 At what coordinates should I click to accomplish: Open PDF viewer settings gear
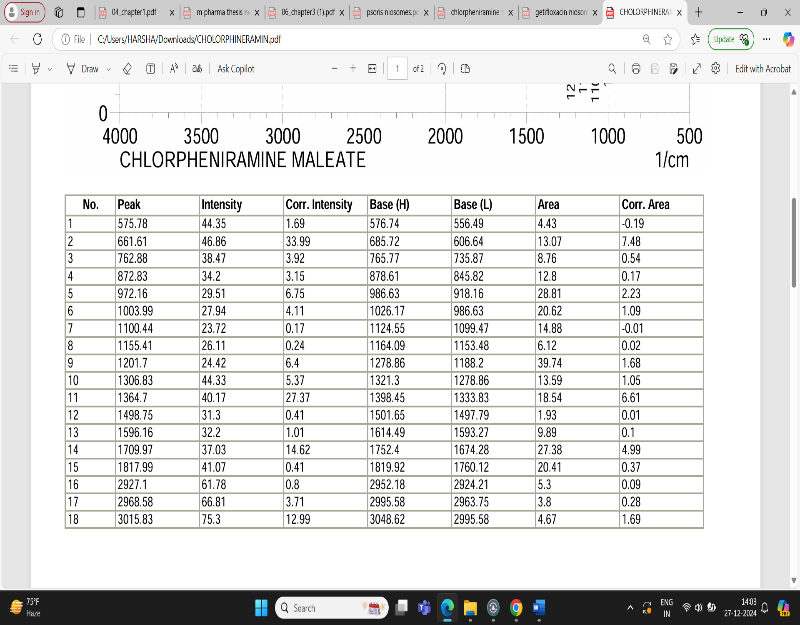pyautogui.click(x=716, y=68)
